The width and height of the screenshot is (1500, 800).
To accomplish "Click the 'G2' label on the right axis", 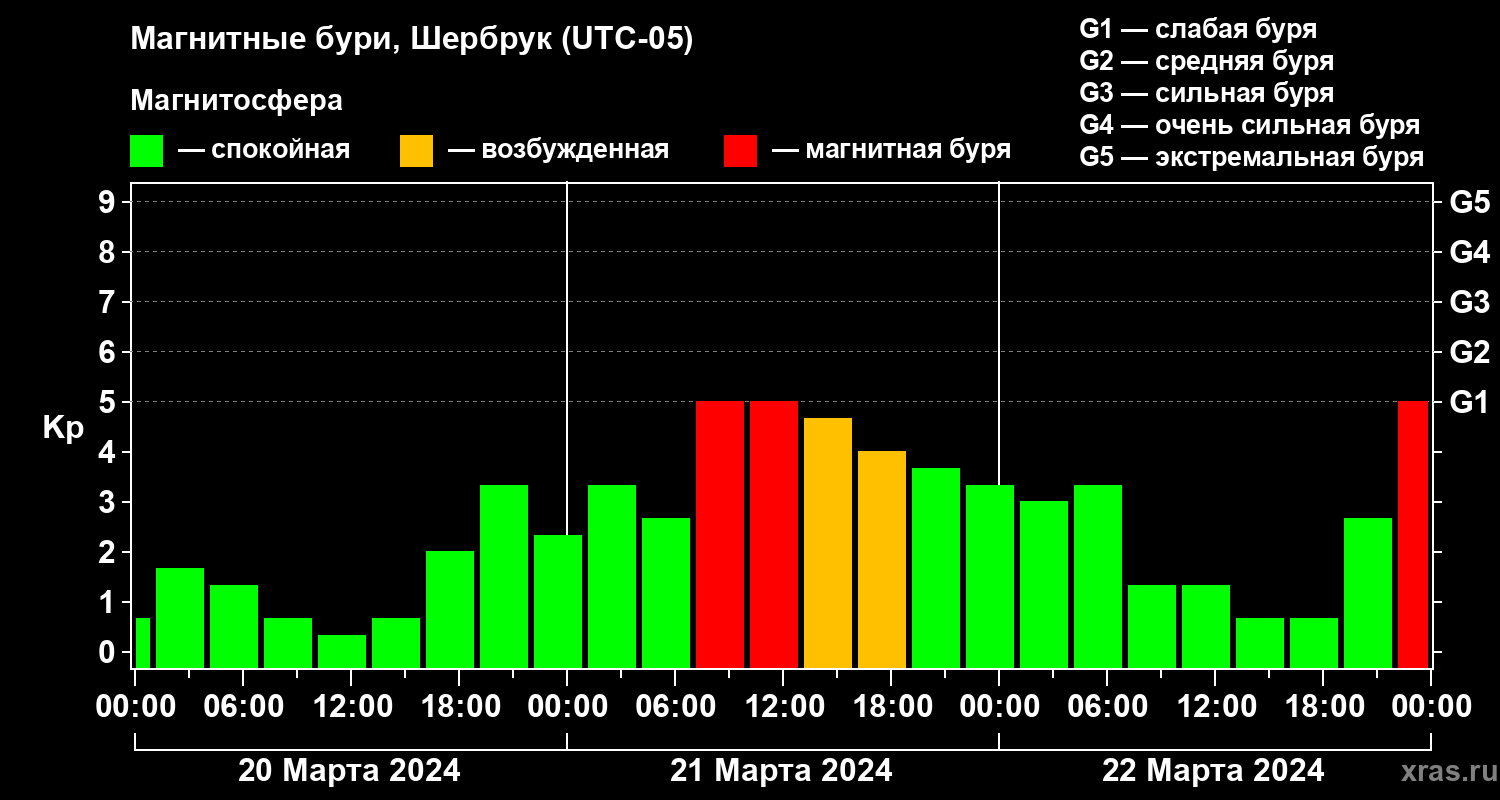I will coord(1469,352).
